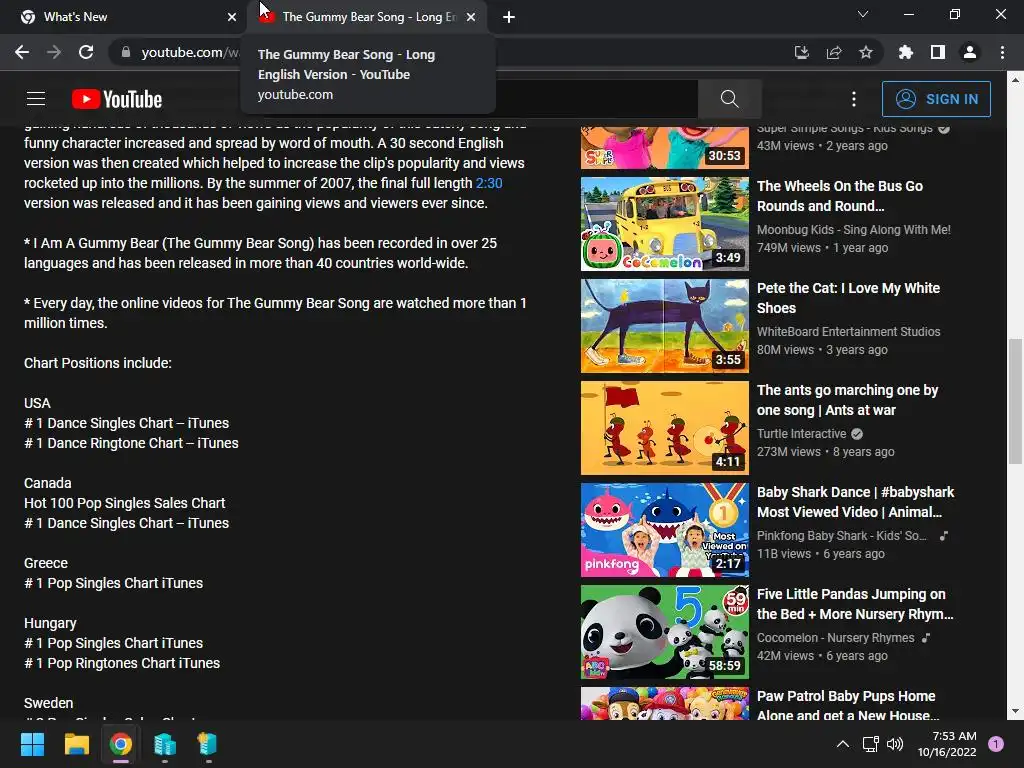This screenshot has height=768, width=1024.
Task: Reload the page with refresh icon
Action: (x=86, y=52)
